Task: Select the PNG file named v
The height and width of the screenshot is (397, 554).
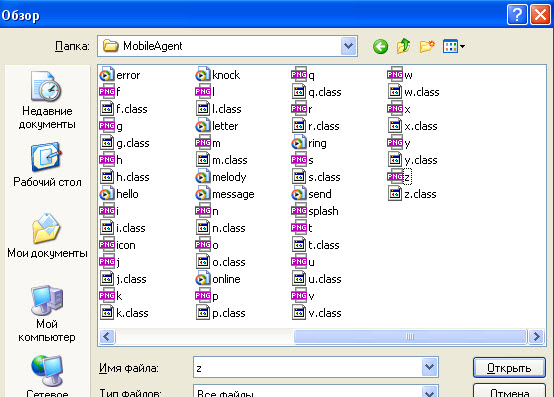Action: [303, 296]
